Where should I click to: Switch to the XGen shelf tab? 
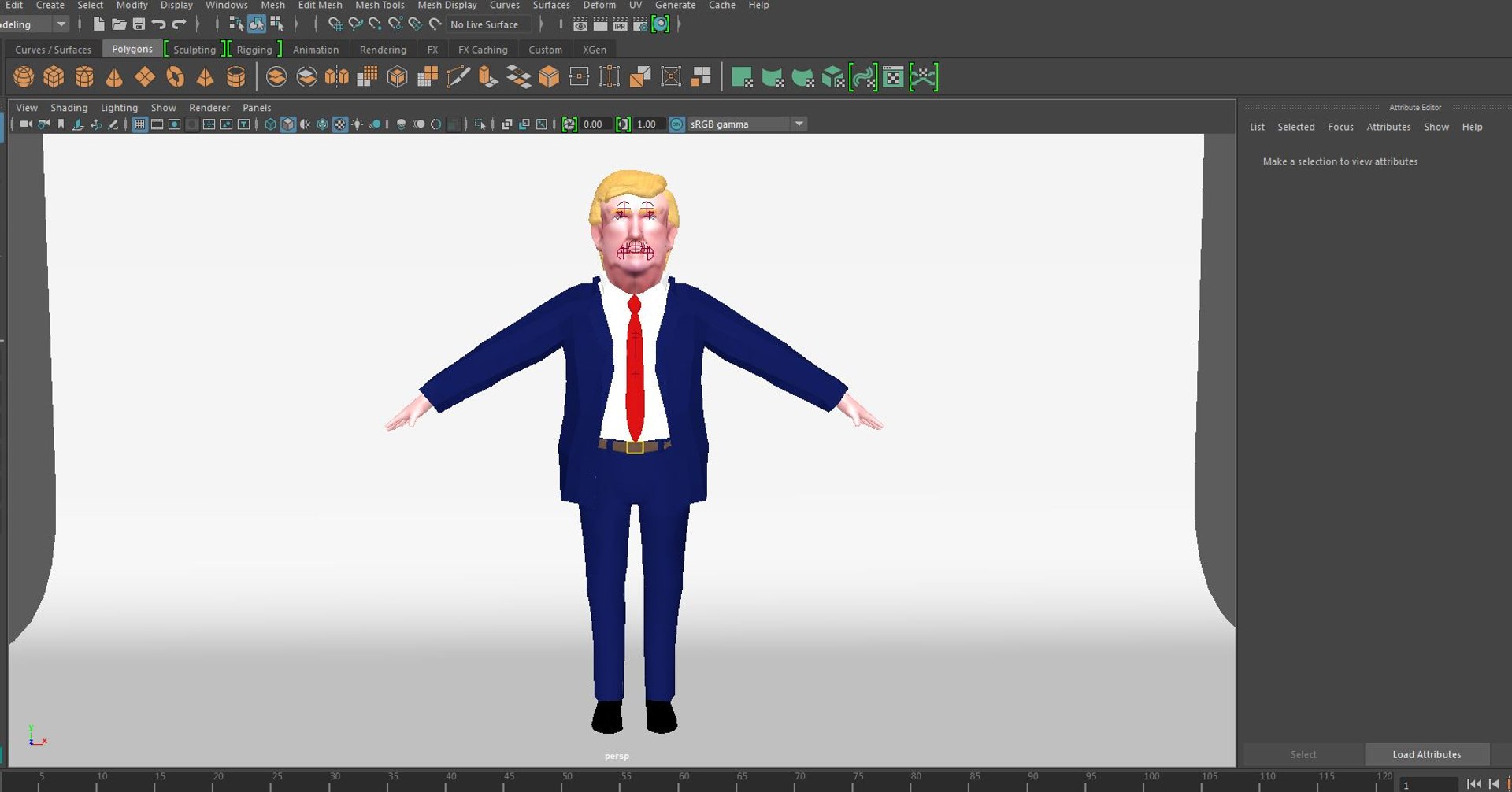click(595, 50)
